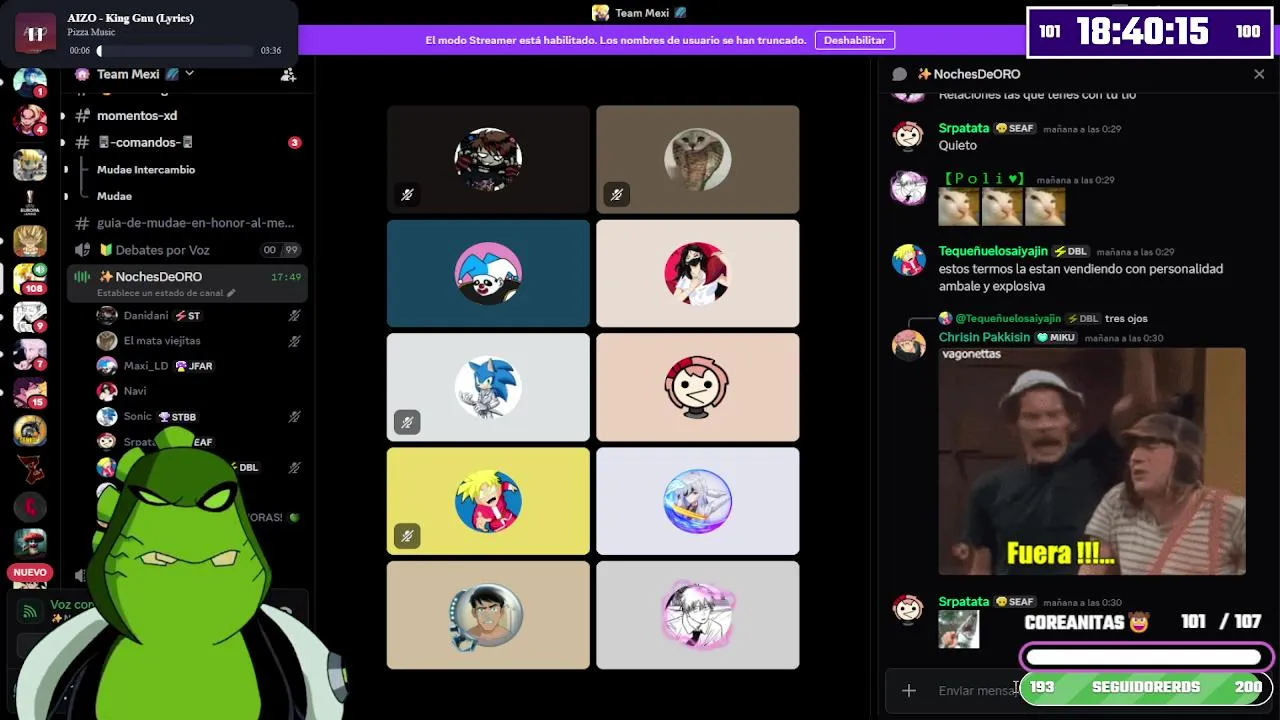Click the AIZO - King Gnu album thumbnail
The width and height of the screenshot is (1280, 720).
(x=36, y=34)
